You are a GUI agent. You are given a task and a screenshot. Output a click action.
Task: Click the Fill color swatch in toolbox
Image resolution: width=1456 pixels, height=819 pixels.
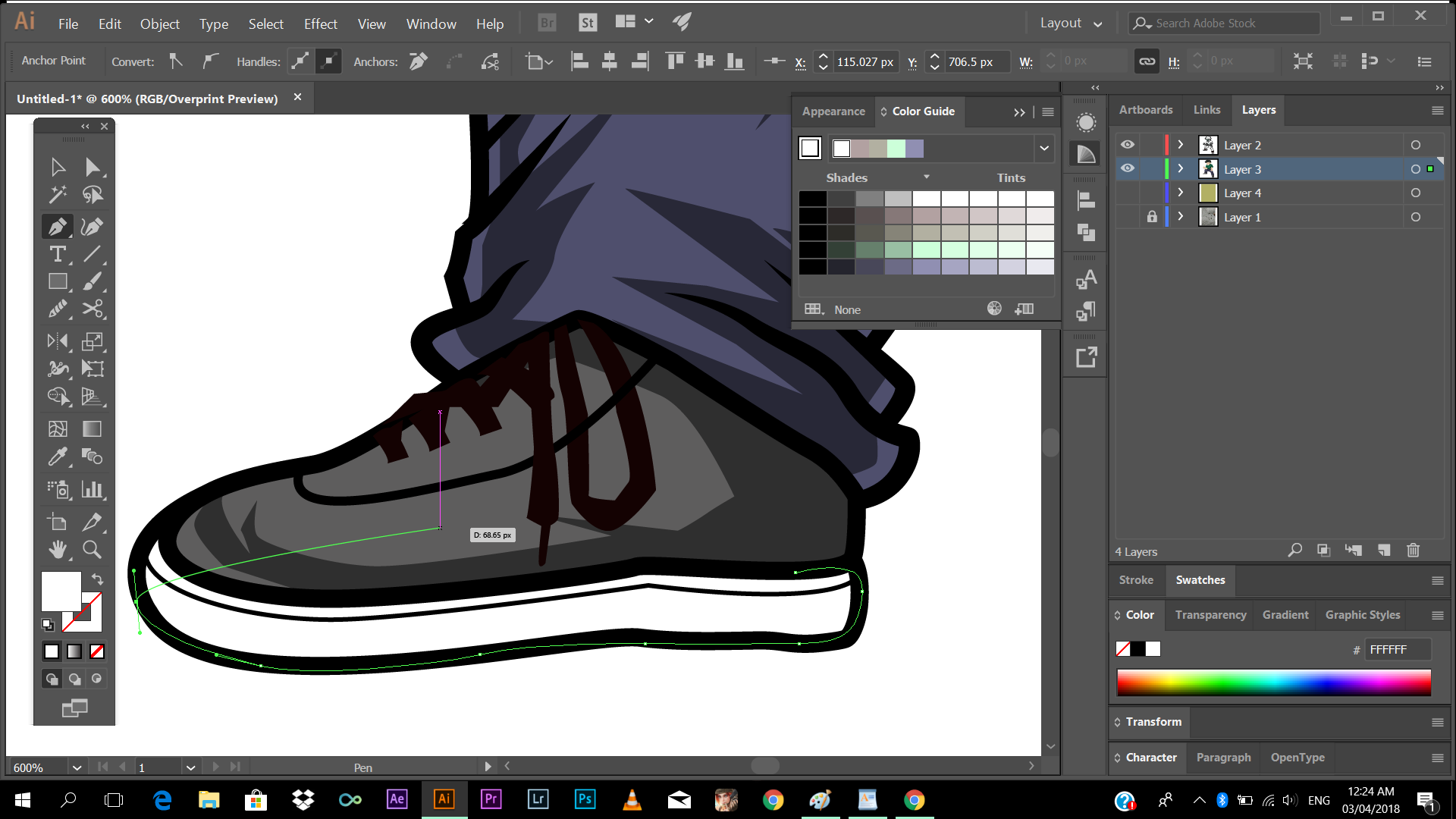(x=61, y=591)
